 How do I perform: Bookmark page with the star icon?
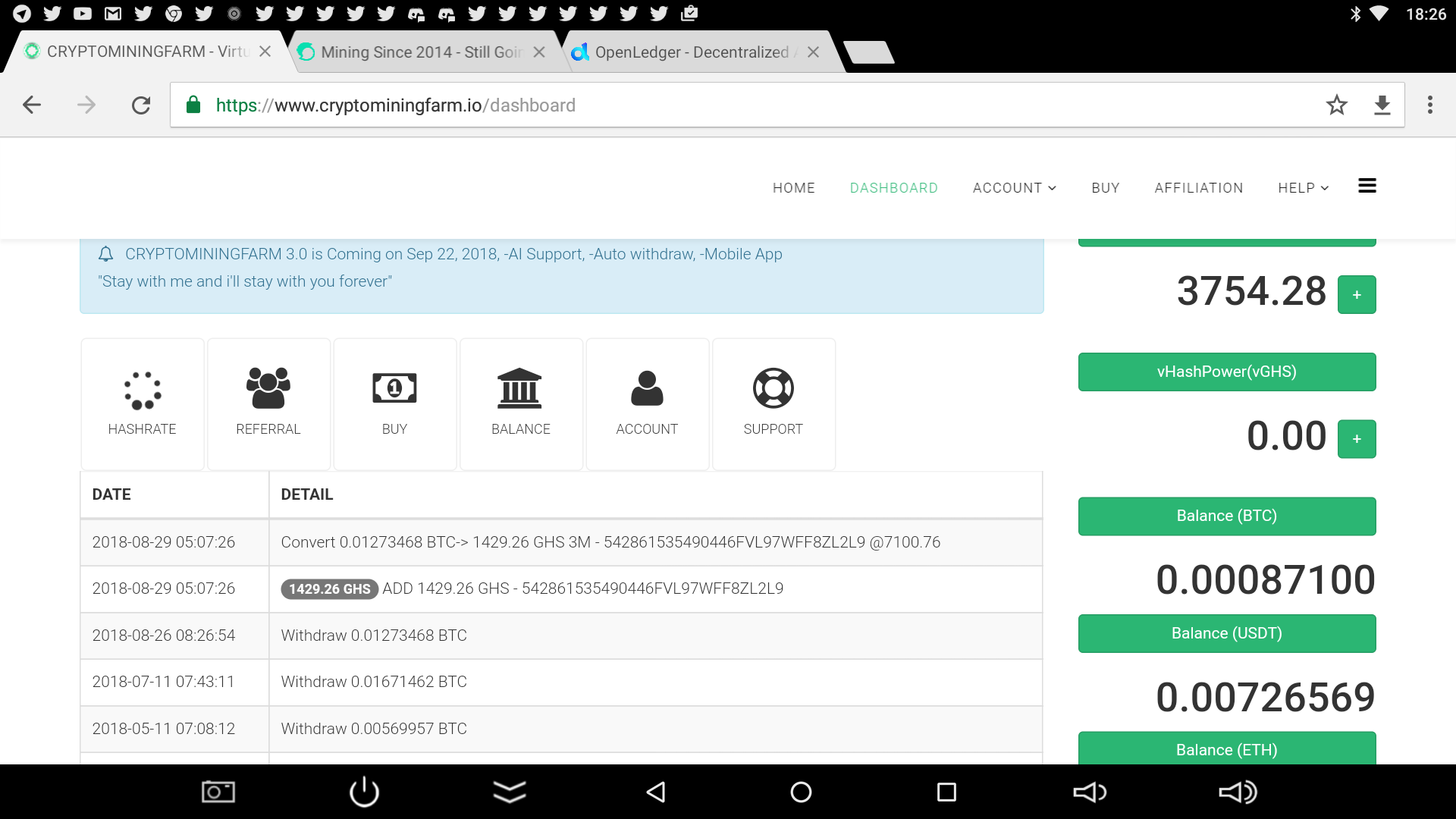pos(1336,105)
